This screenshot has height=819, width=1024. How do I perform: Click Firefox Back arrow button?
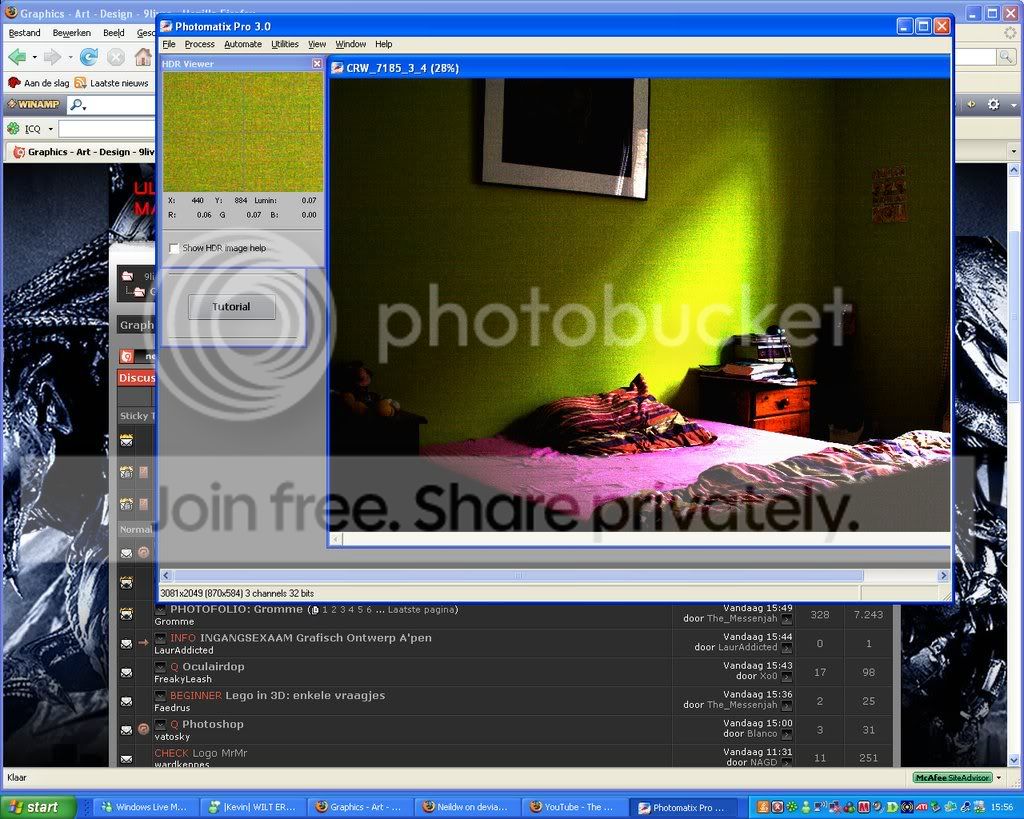coord(17,57)
